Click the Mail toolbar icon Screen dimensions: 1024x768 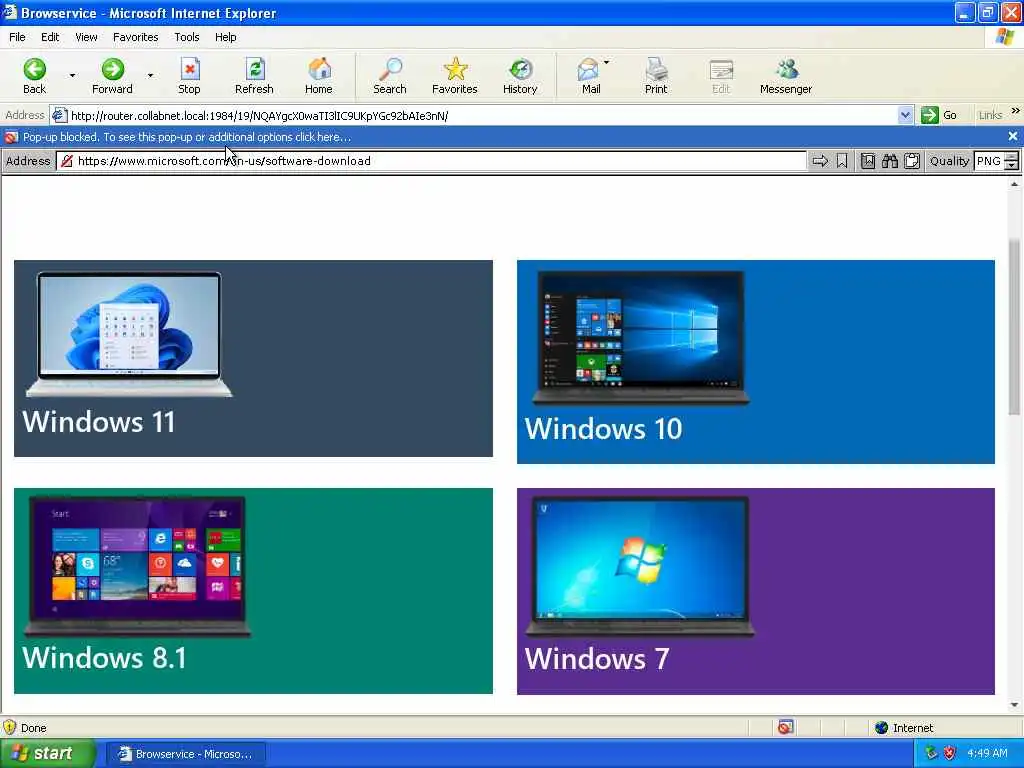pos(590,76)
